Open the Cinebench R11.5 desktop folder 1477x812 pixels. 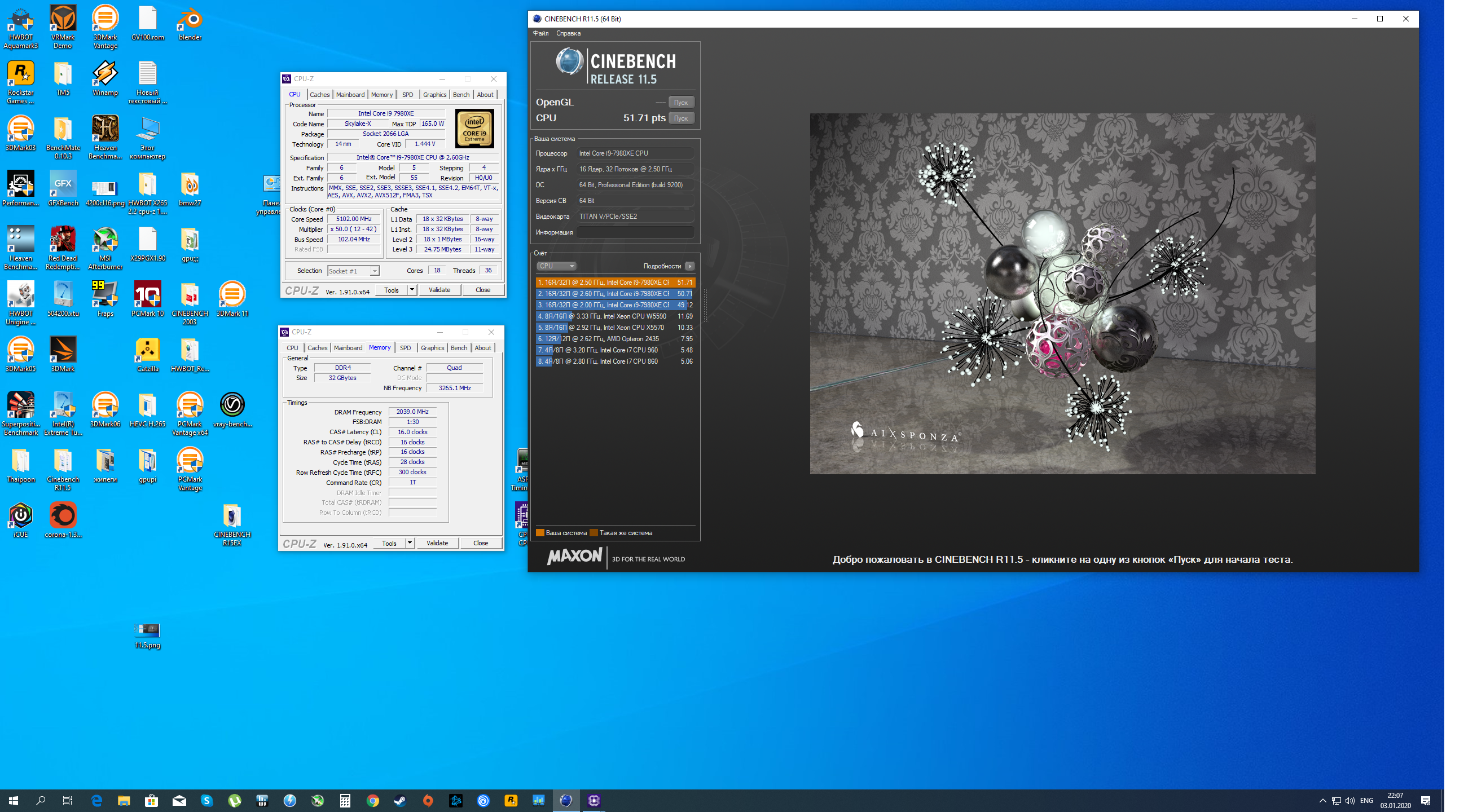pos(63,469)
